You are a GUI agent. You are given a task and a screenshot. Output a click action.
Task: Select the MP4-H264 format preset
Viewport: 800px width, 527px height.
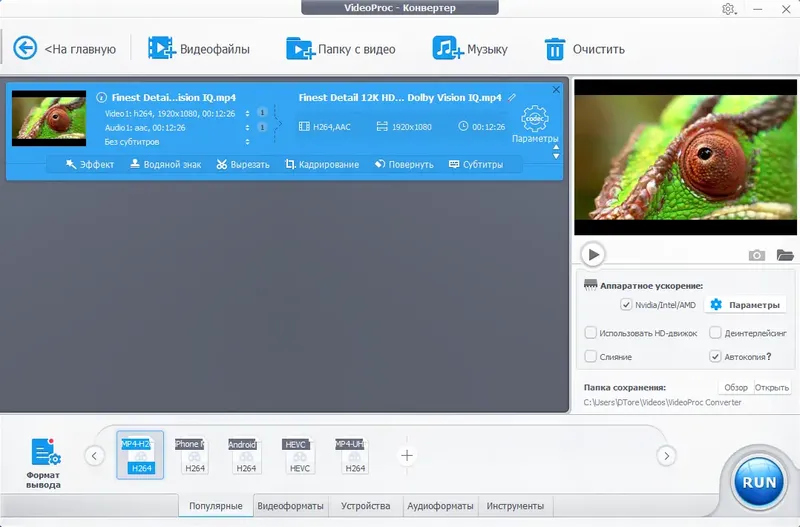[x=140, y=455]
